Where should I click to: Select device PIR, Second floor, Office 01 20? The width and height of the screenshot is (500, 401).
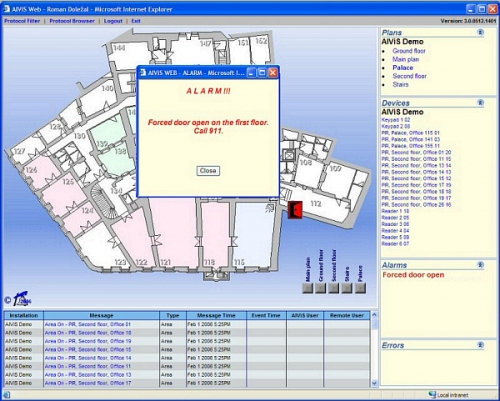coord(416,152)
